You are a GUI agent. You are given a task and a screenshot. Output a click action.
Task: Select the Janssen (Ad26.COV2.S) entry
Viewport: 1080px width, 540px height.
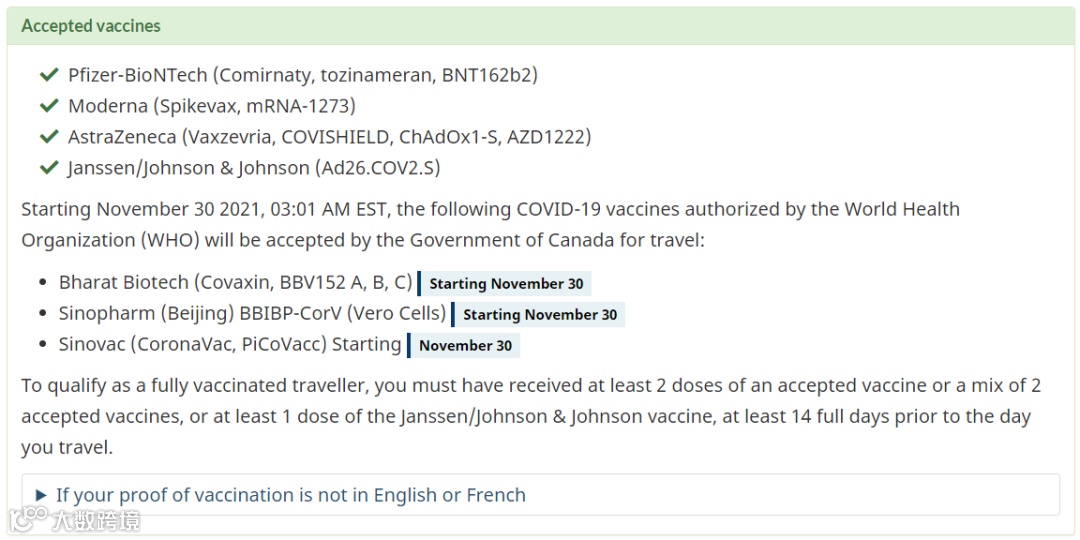coord(254,168)
